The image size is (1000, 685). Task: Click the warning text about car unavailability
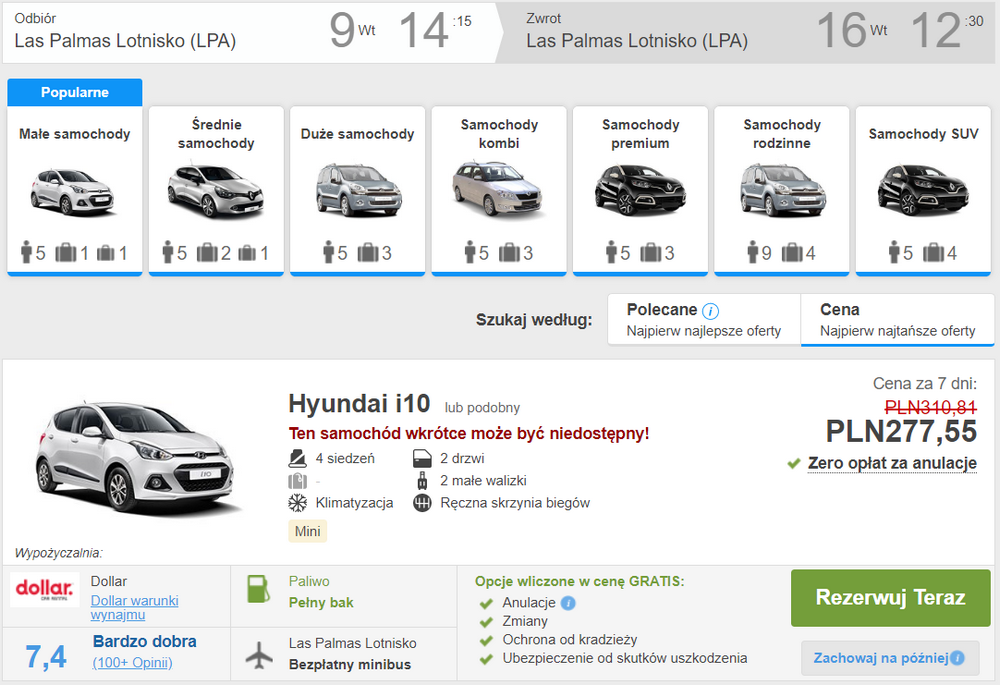[x=469, y=434]
